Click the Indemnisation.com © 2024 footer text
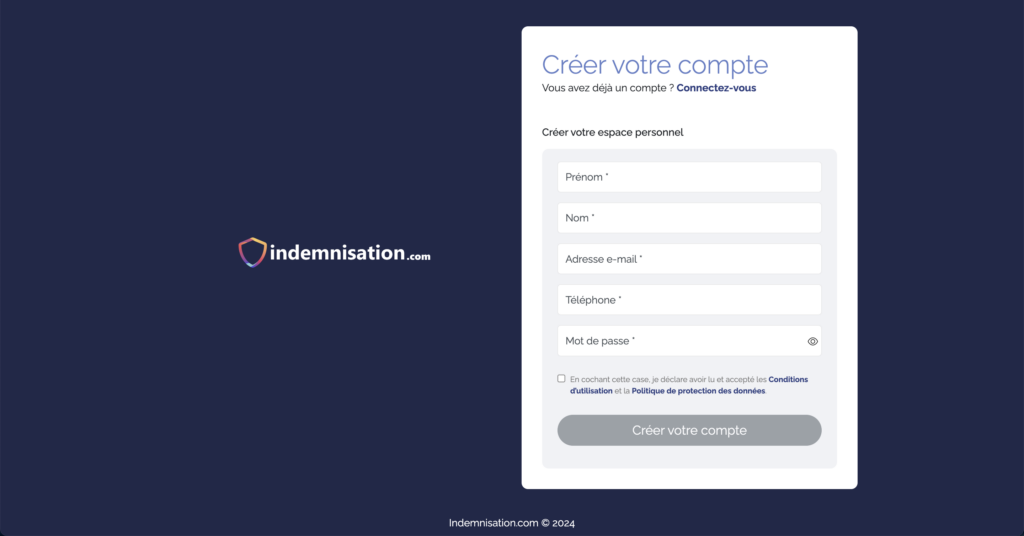 [x=512, y=523]
